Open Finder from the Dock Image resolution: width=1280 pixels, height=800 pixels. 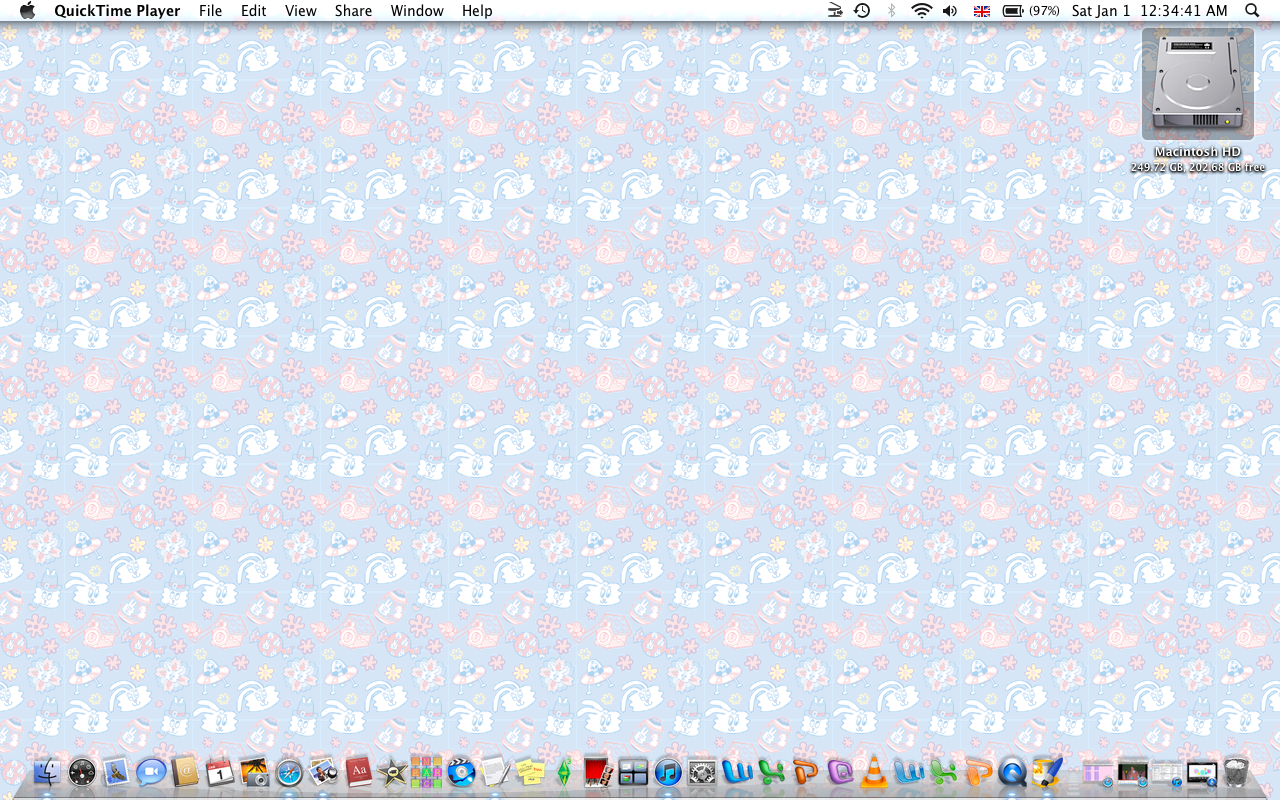pyautogui.click(x=47, y=772)
